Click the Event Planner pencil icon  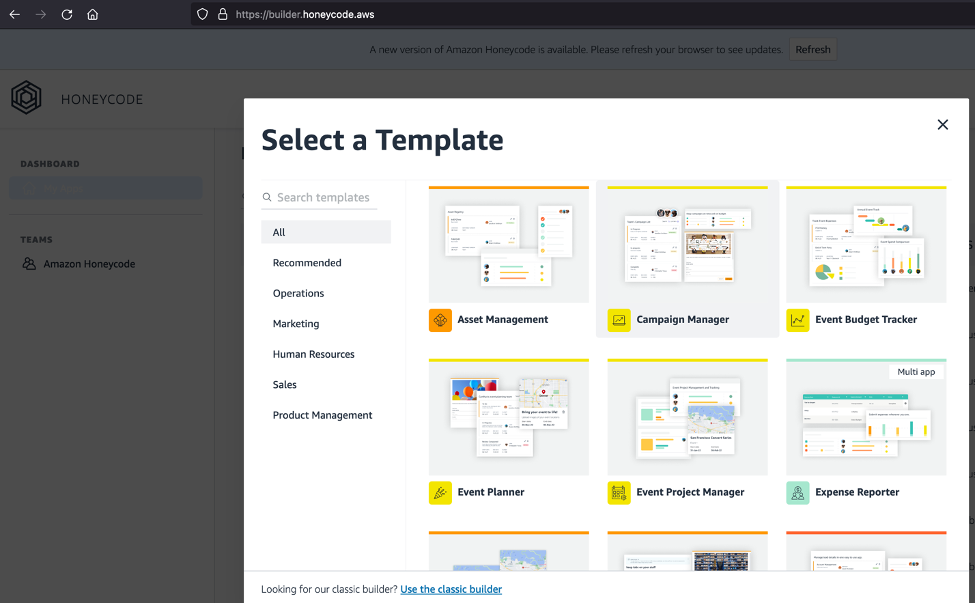(440, 492)
